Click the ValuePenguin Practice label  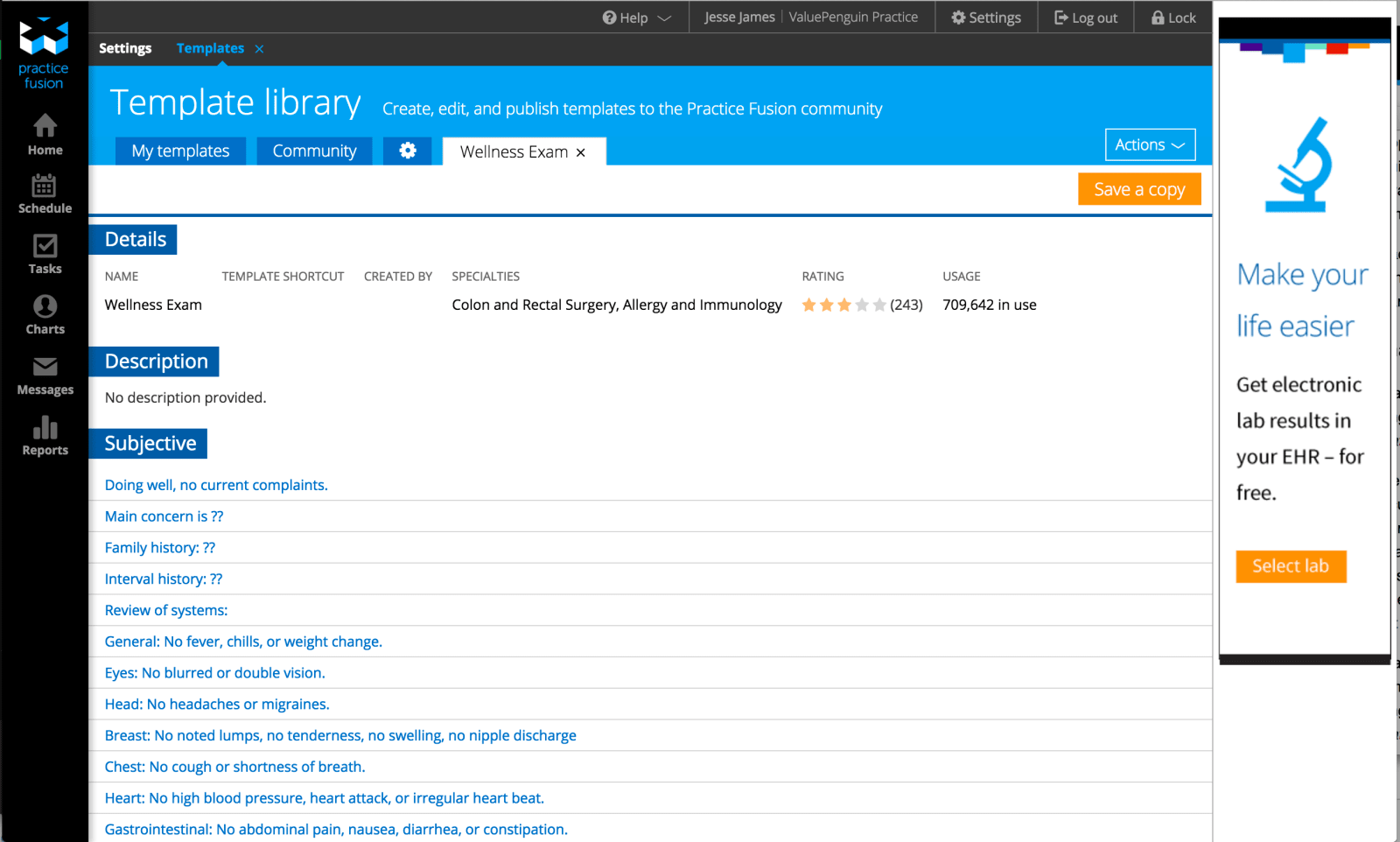point(853,18)
